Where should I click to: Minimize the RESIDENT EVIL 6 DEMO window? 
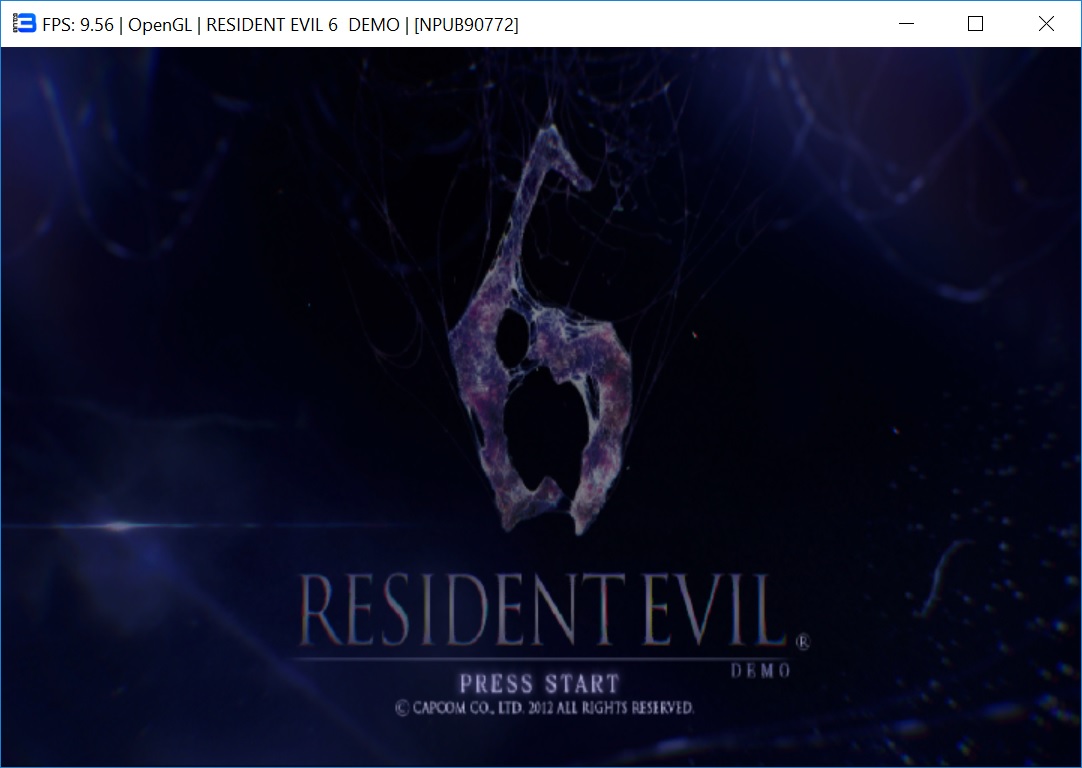tap(907, 23)
